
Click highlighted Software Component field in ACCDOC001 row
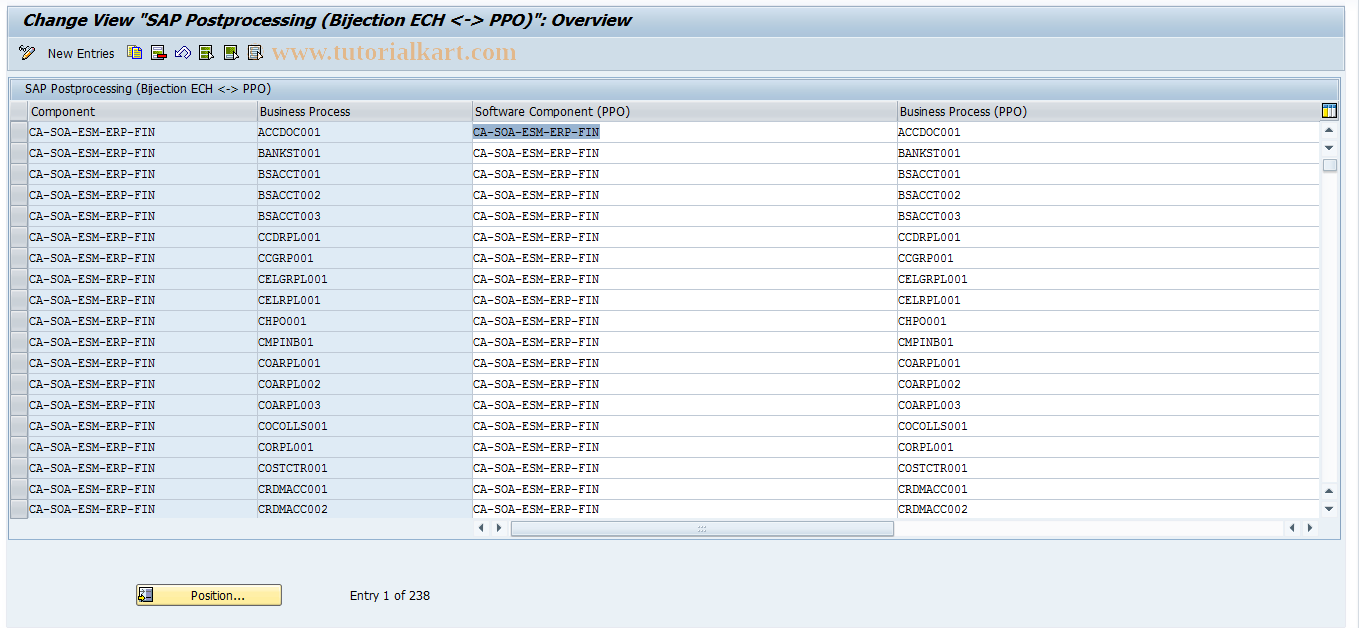pos(685,132)
